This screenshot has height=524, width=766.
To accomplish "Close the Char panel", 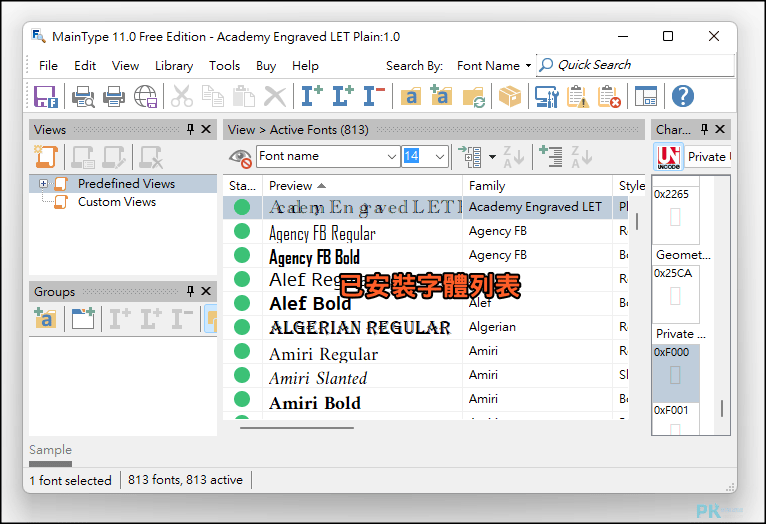I will tap(720, 129).
